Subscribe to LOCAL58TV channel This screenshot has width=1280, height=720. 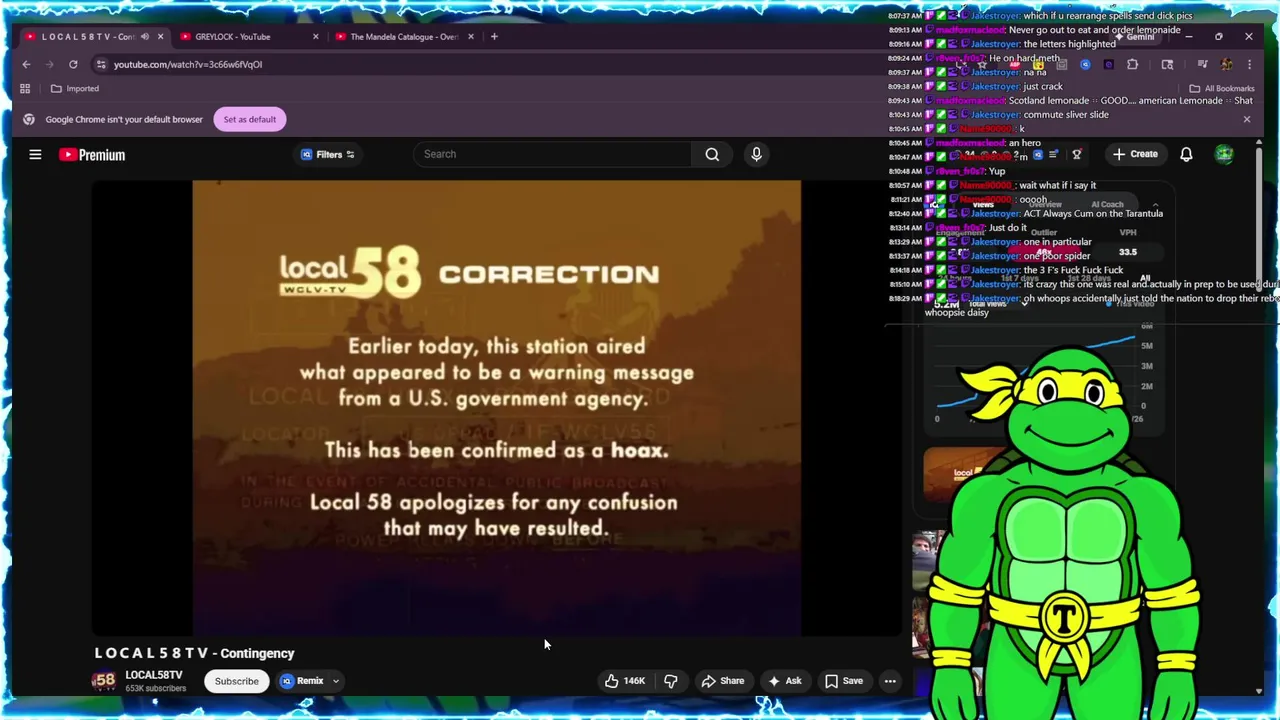pyautogui.click(x=236, y=681)
